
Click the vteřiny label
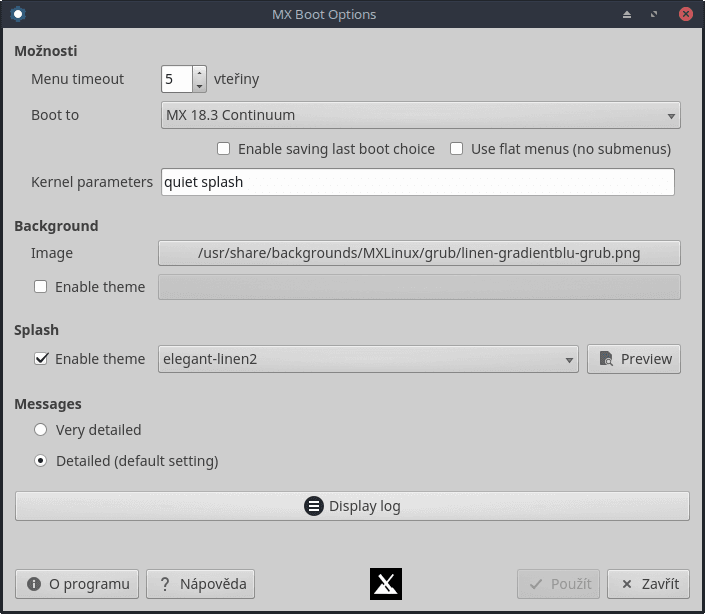[x=236, y=79]
